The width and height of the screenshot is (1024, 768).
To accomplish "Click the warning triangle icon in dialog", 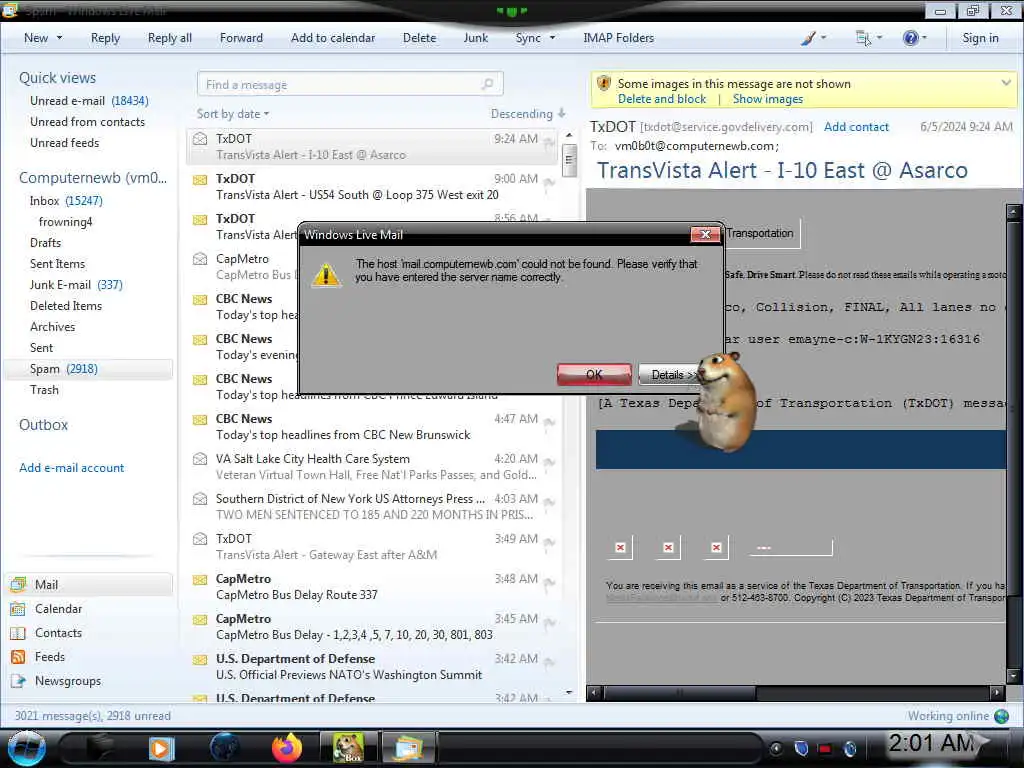I will [x=326, y=274].
